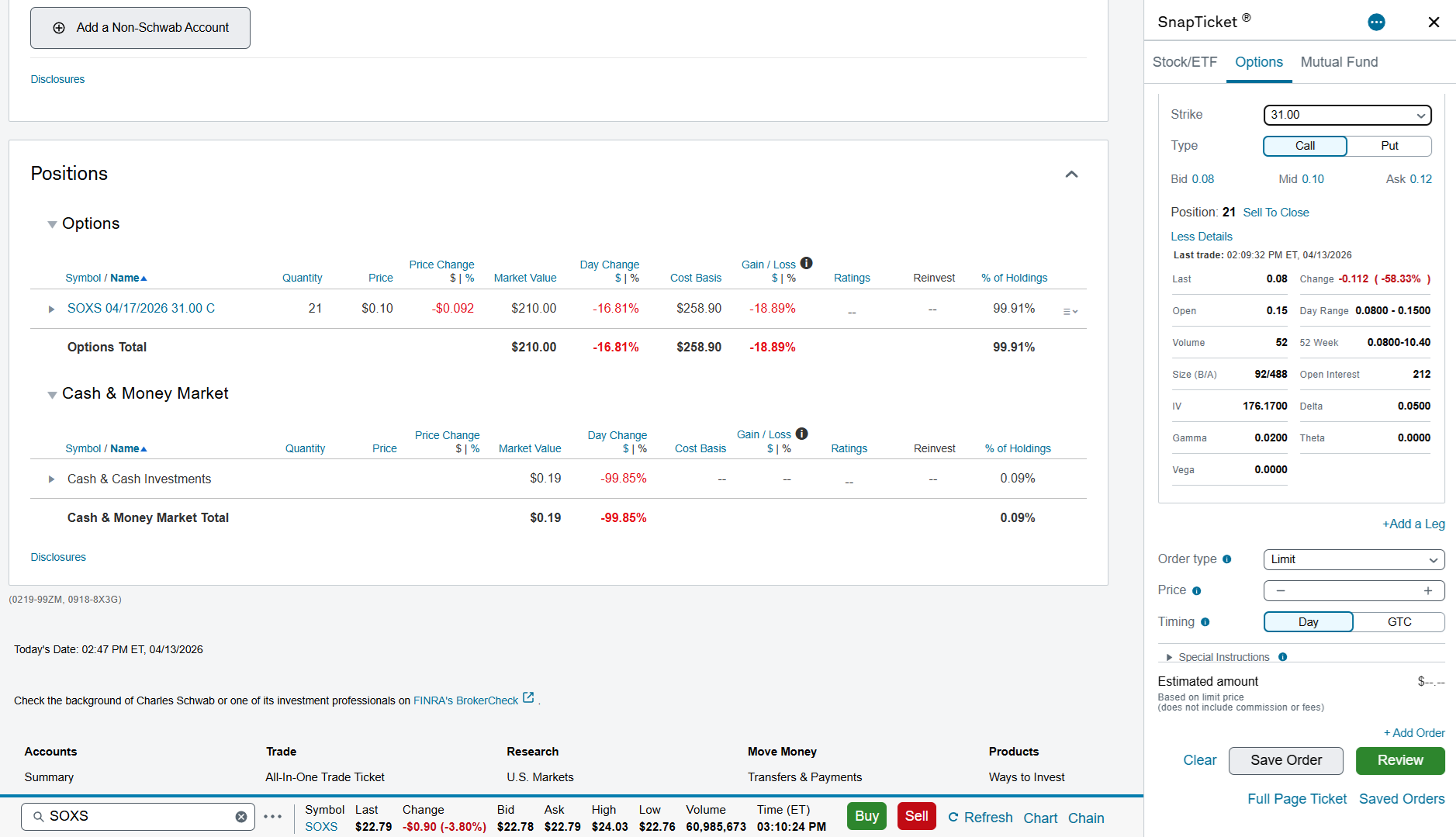Collapse the Positions section chevron

1072,174
